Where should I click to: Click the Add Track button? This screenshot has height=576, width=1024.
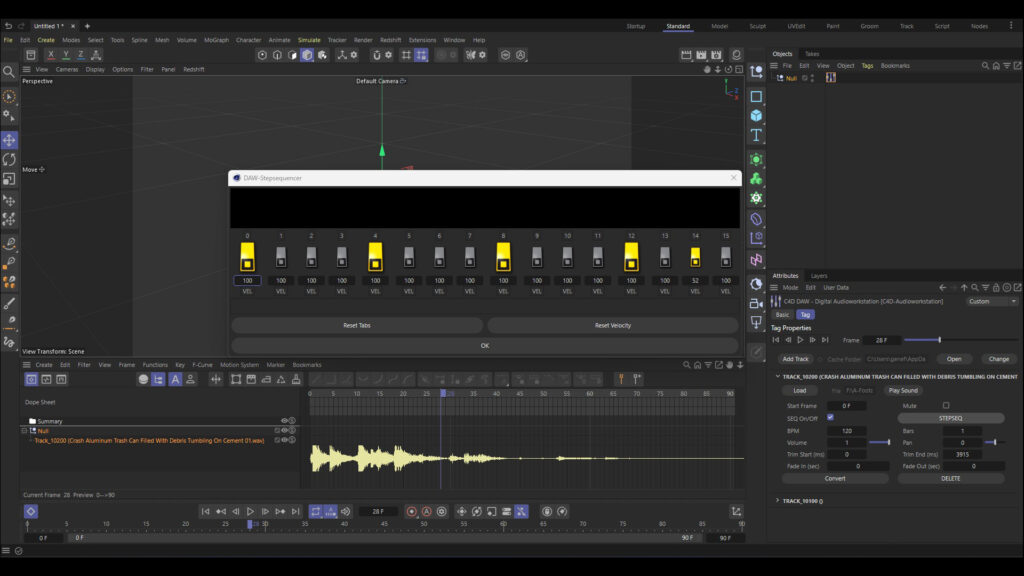coord(795,359)
